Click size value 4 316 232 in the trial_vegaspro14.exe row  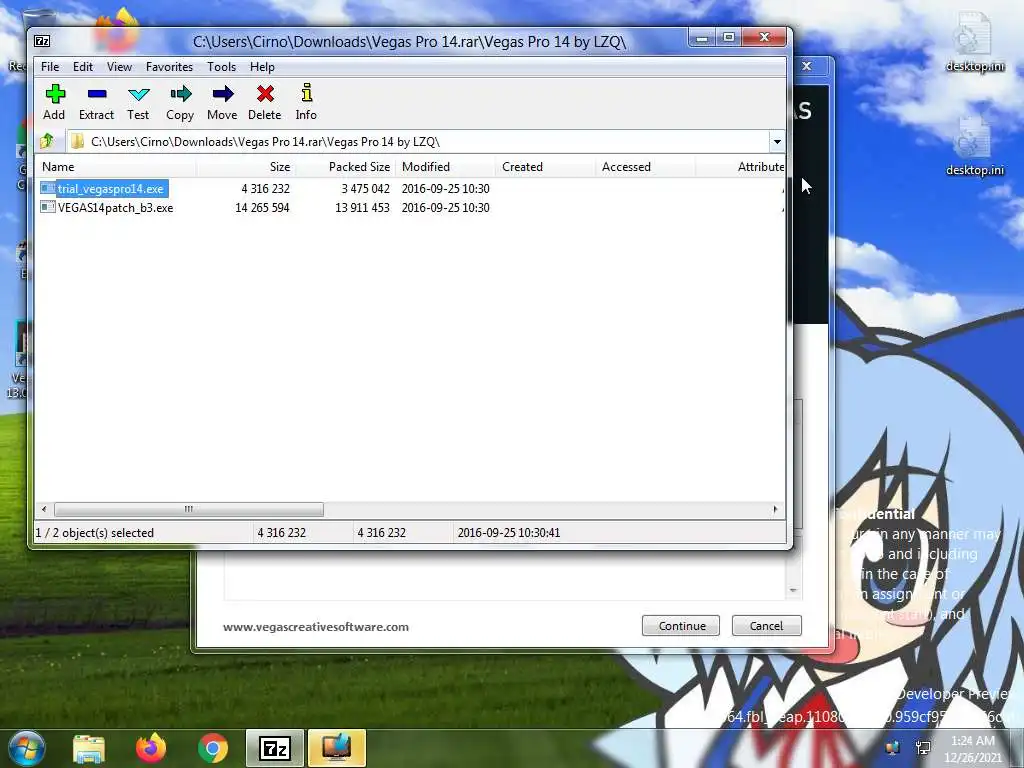(265, 189)
